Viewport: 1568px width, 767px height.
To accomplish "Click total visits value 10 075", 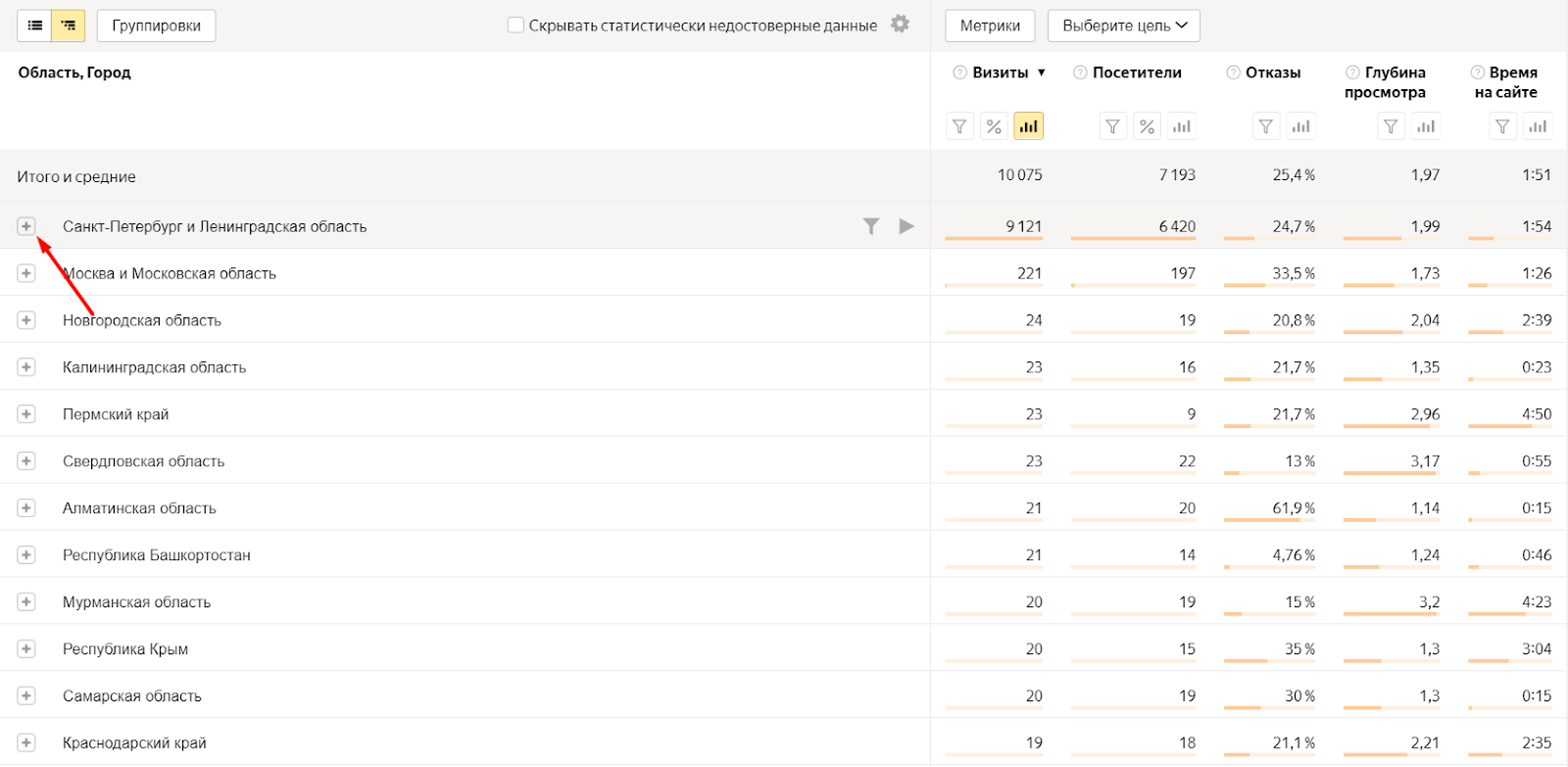I will pyautogui.click(x=1019, y=175).
